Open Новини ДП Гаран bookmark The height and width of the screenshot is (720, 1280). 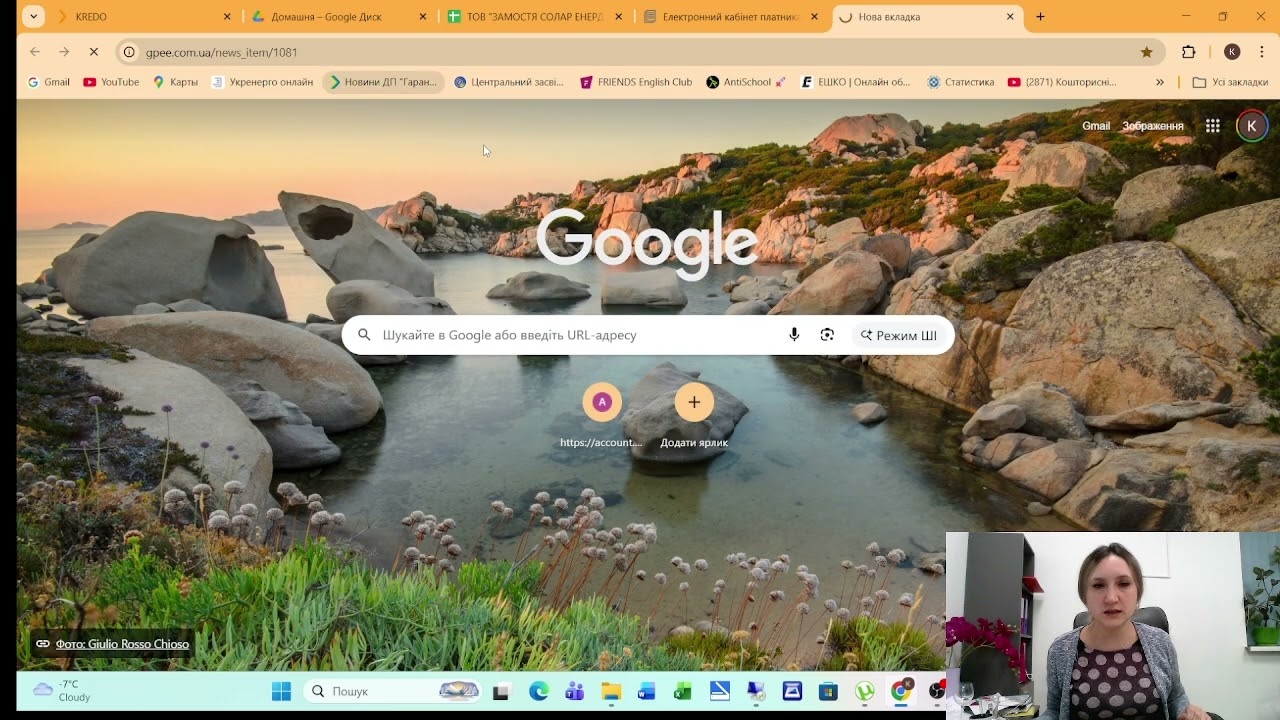[383, 82]
